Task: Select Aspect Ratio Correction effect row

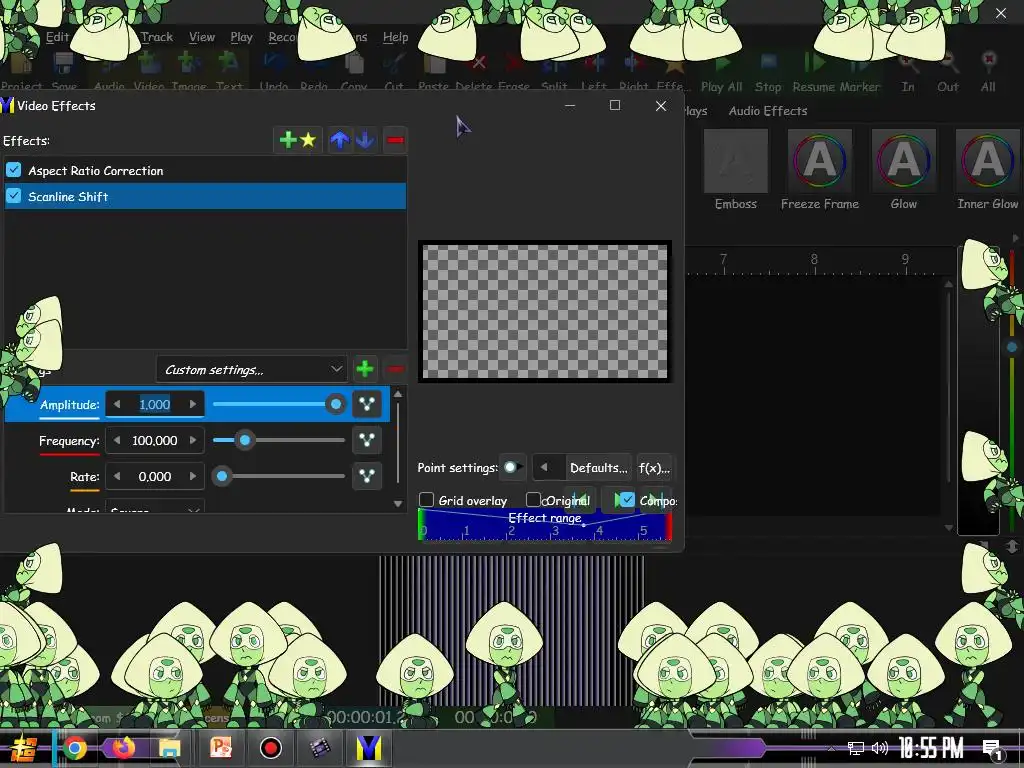Action: coord(205,170)
